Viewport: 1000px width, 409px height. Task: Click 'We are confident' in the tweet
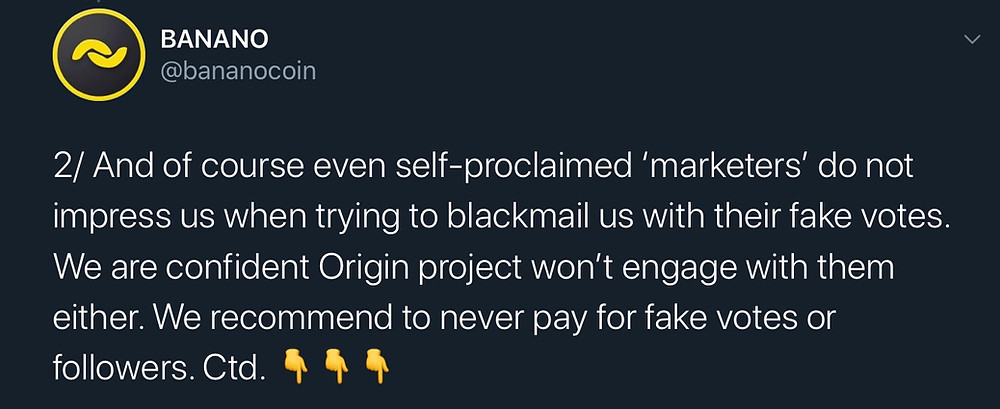pyautogui.click(x=181, y=269)
